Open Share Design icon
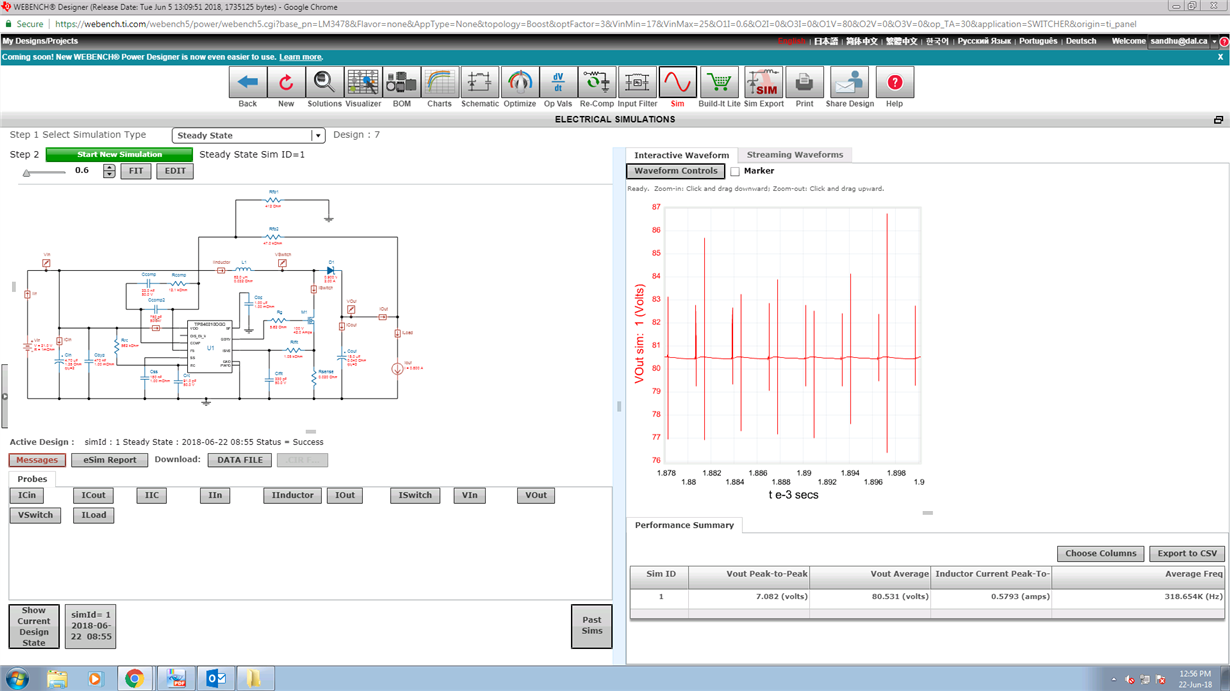The width and height of the screenshot is (1230, 691). point(849,82)
